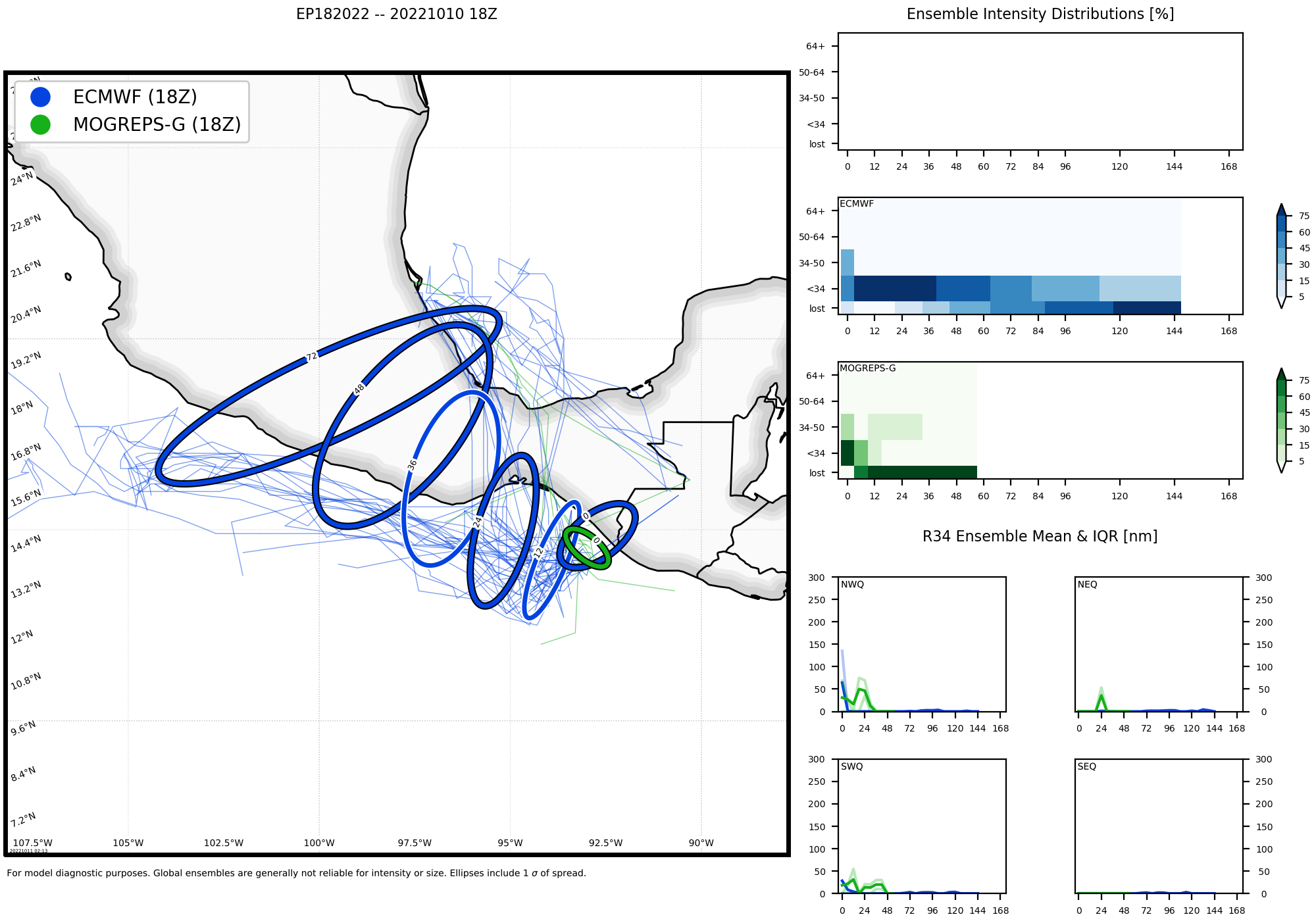Click the 72-hour label on ECMWF ellipse
The height and width of the screenshot is (921, 1316).
312,357
